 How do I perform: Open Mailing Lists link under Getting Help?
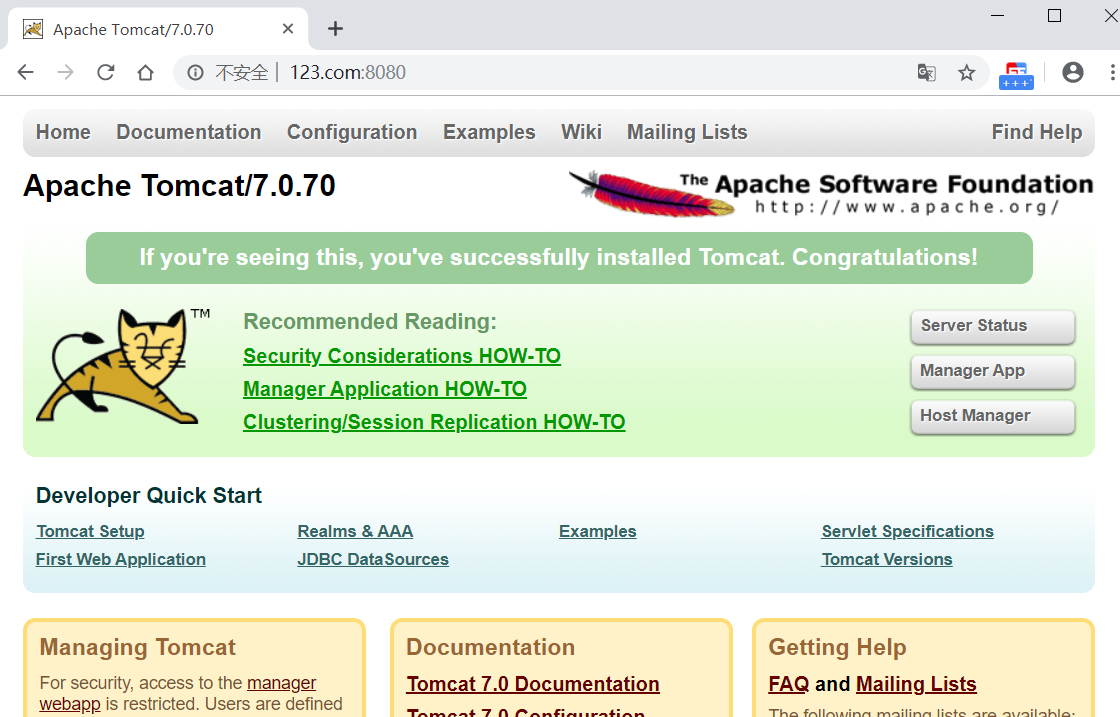[x=916, y=684]
